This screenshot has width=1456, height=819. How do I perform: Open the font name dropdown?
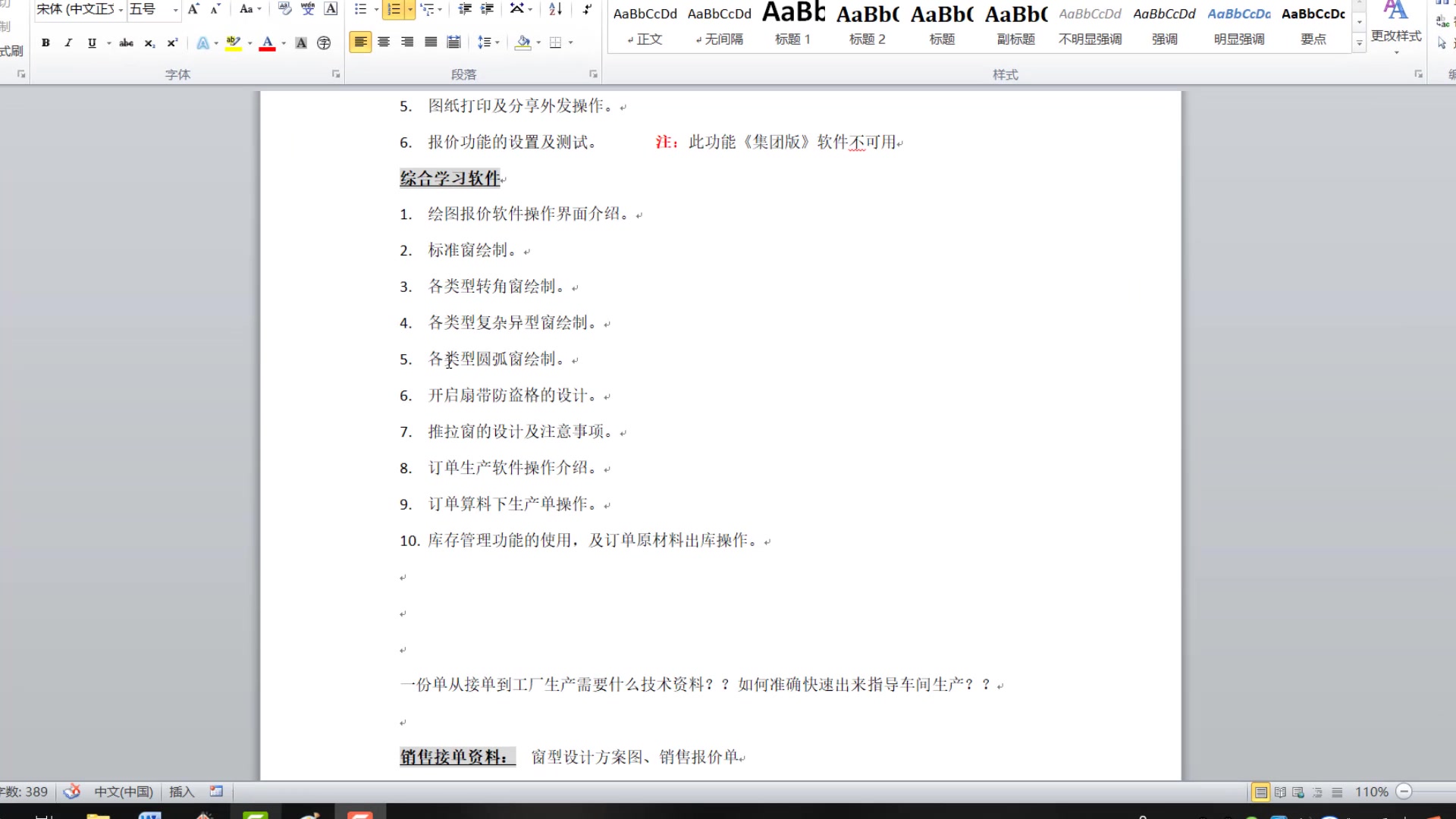click(121, 9)
